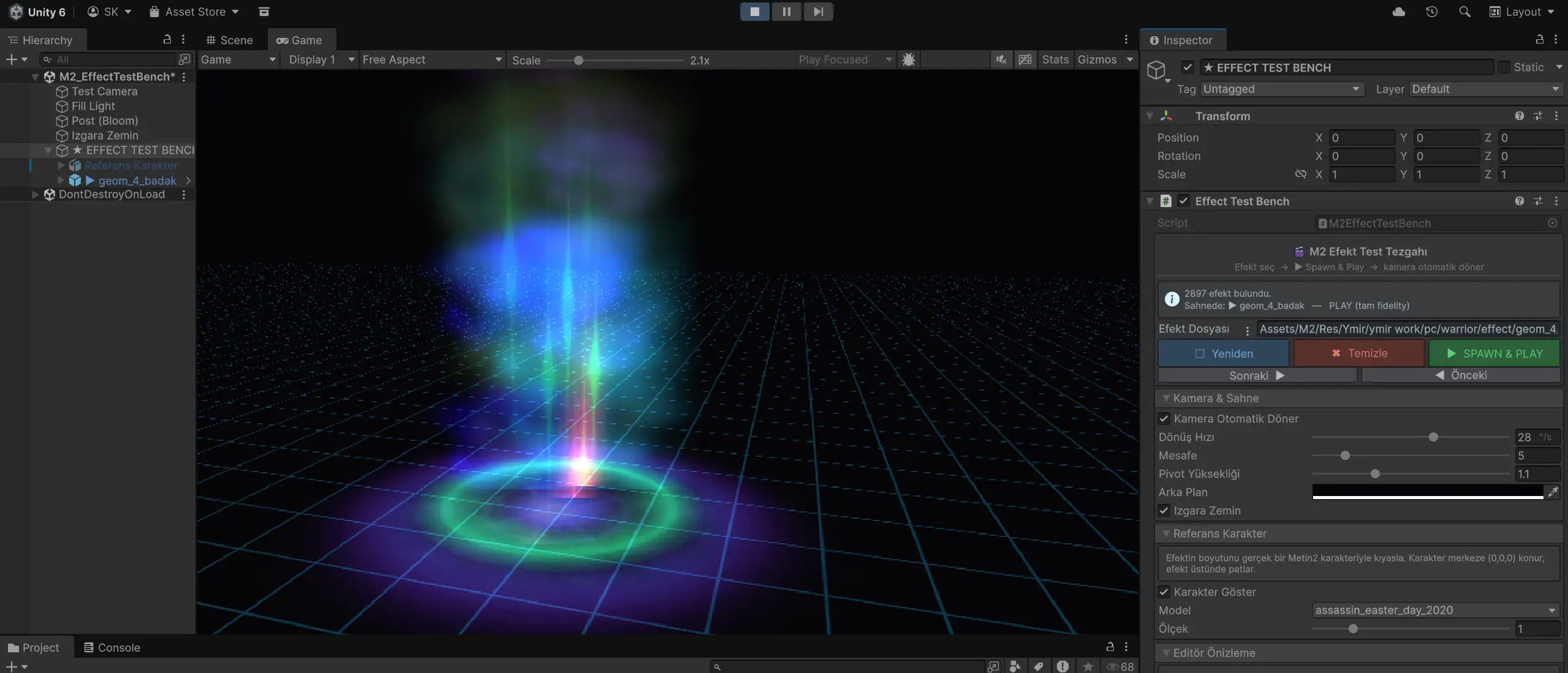The width and height of the screenshot is (1568, 673).
Task: Open the SK account dropdown
Action: point(110,12)
